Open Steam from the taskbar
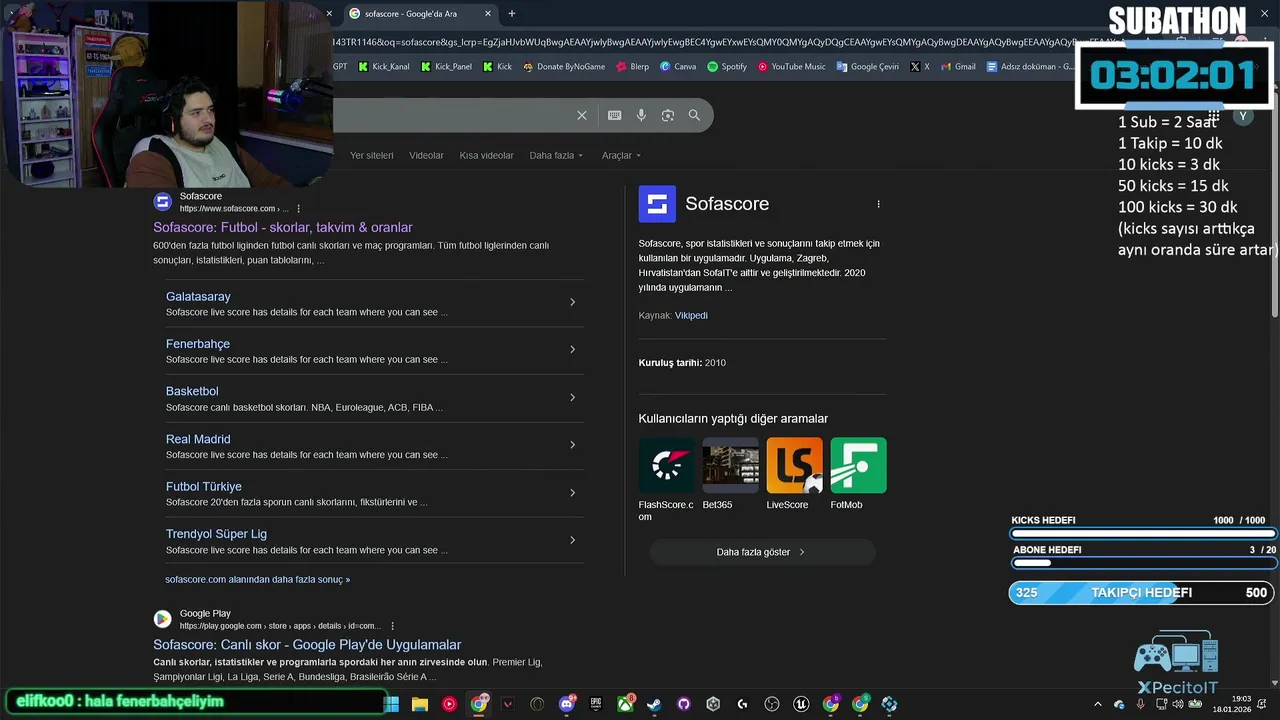 pyautogui.click(x=654, y=704)
